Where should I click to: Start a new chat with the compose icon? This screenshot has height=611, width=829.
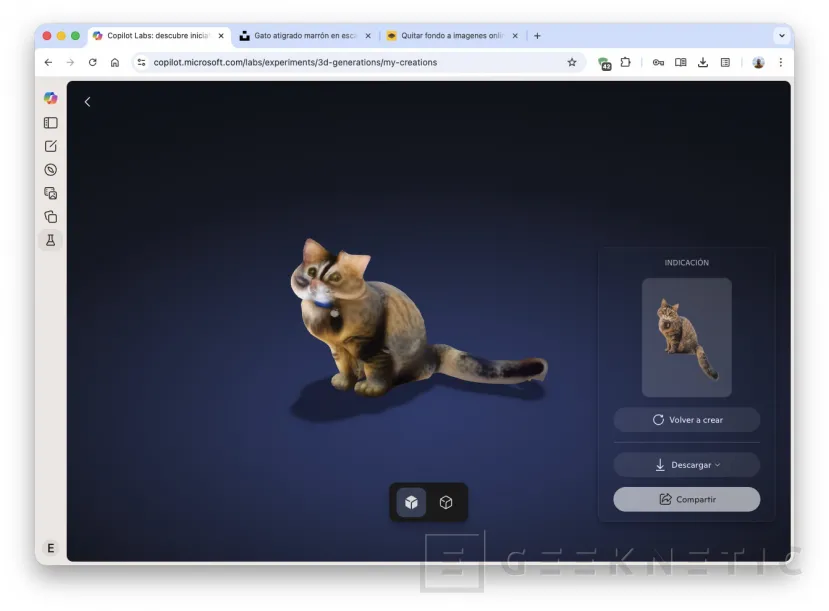(50, 145)
